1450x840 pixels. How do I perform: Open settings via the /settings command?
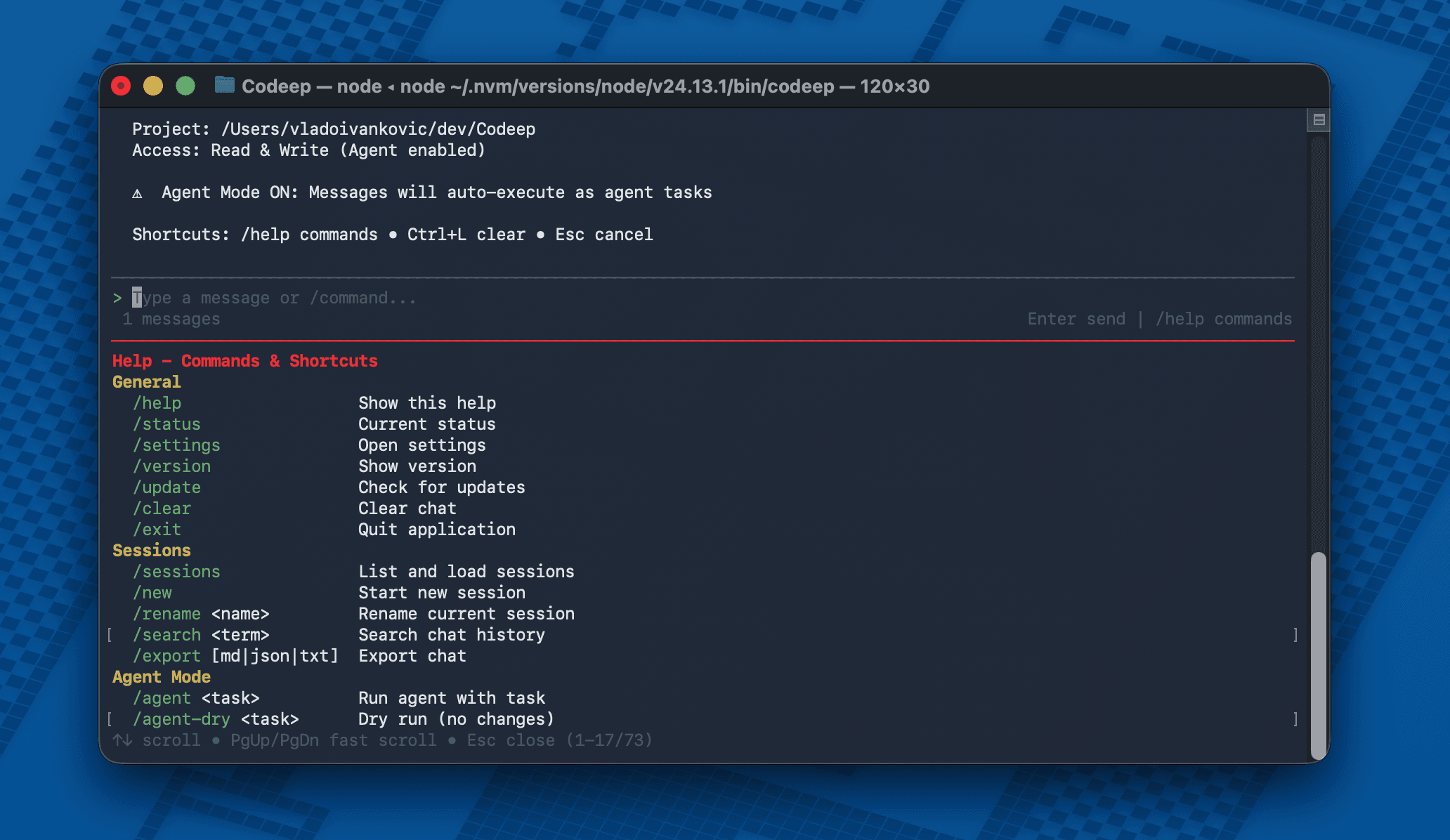click(x=176, y=445)
